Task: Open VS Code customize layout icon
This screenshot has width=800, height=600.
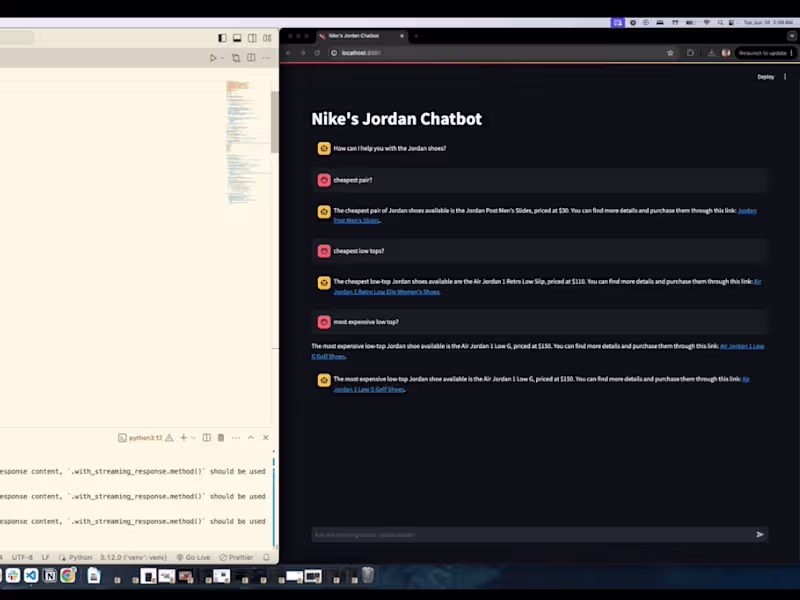Action: (x=267, y=38)
